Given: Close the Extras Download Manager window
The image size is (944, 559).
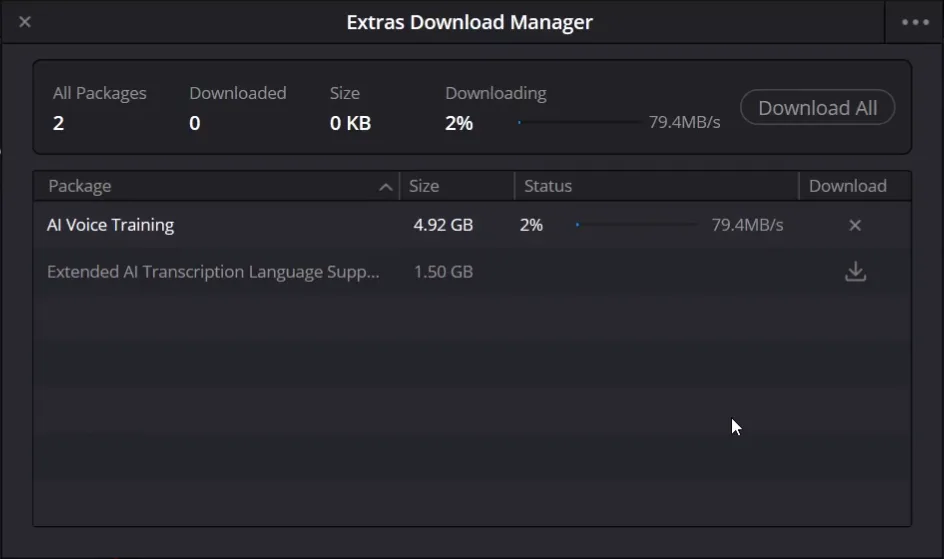Looking at the screenshot, I should click(x=25, y=22).
